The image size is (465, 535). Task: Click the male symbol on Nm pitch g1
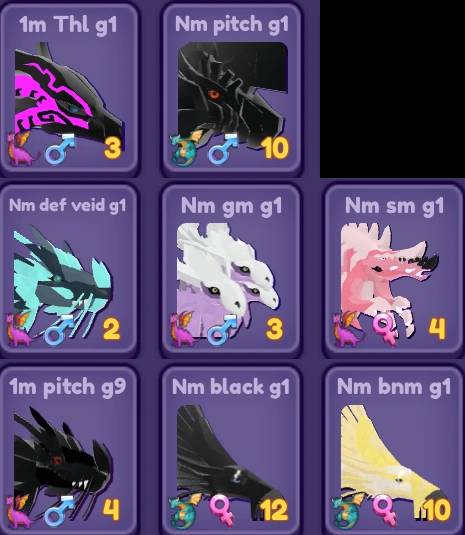[x=223, y=149]
